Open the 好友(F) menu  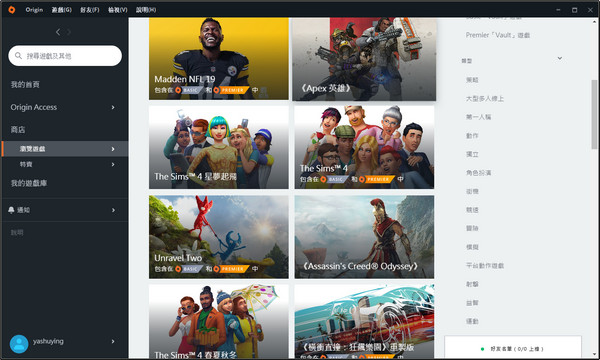click(x=90, y=10)
